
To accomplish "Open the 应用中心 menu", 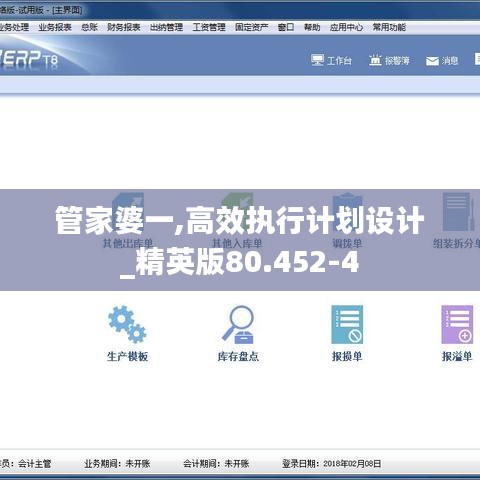I will coord(346,27).
